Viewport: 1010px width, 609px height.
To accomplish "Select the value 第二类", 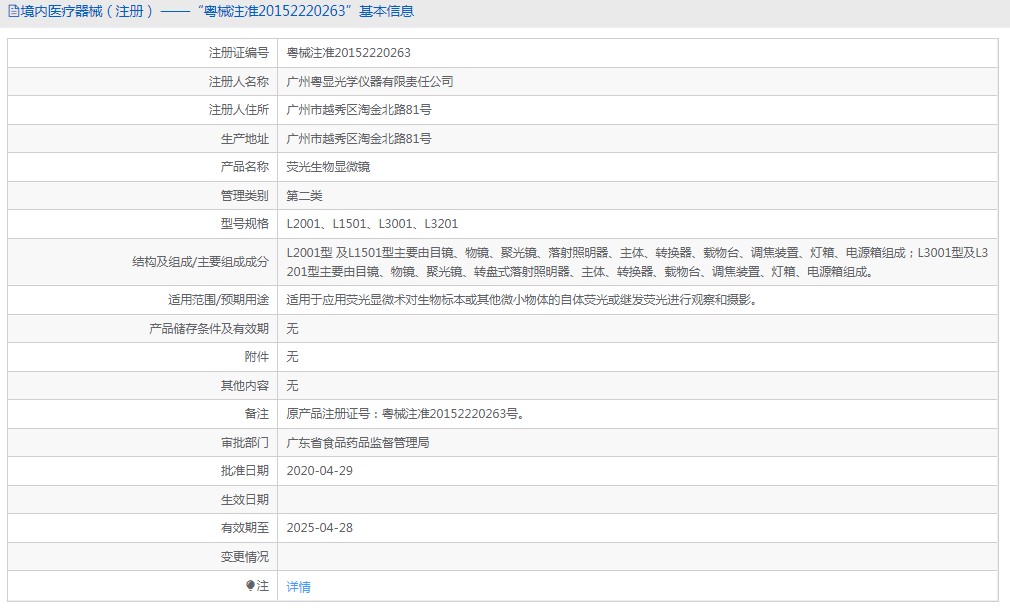I will (x=304, y=195).
